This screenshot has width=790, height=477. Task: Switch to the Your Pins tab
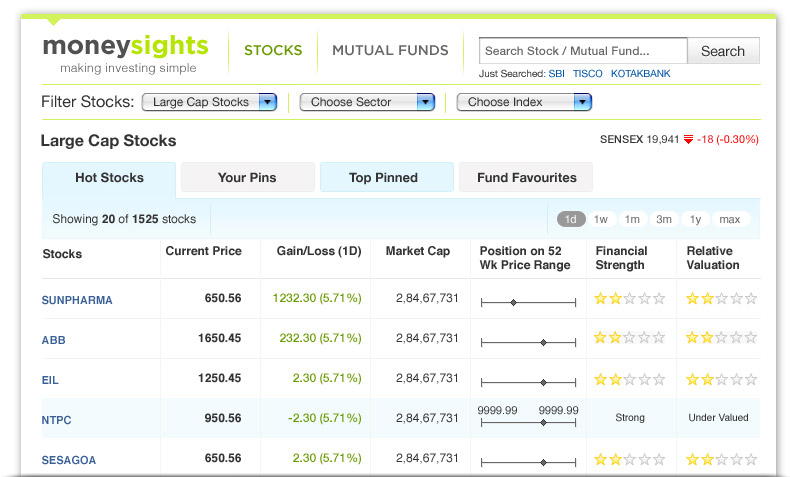(x=247, y=177)
